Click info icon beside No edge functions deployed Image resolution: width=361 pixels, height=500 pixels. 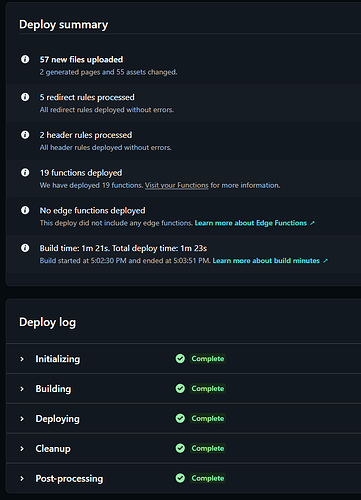pyautogui.click(x=25, y=210)
